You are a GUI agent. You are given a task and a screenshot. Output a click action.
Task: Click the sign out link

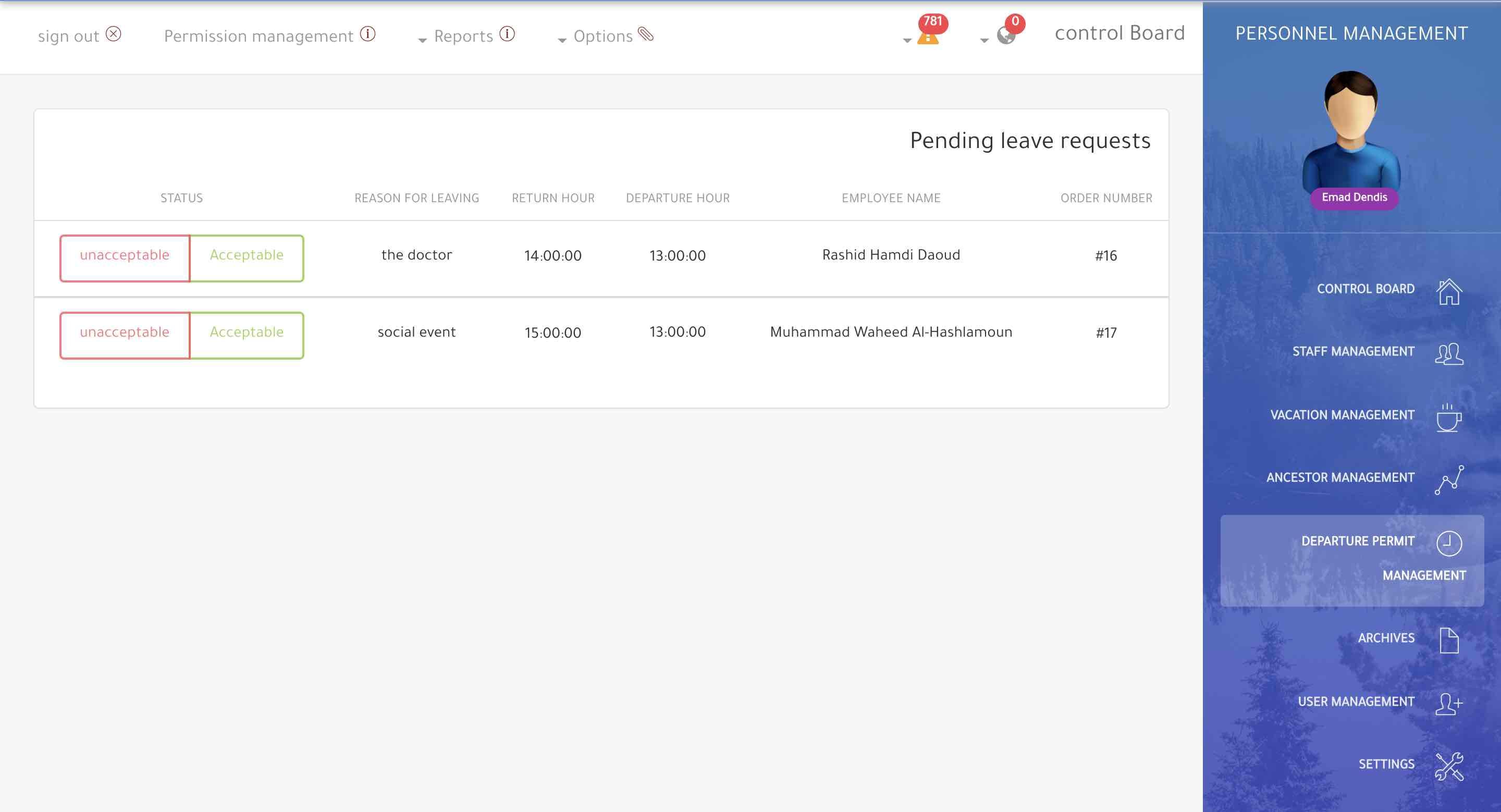pyautogui.click(x=69, y=36)
